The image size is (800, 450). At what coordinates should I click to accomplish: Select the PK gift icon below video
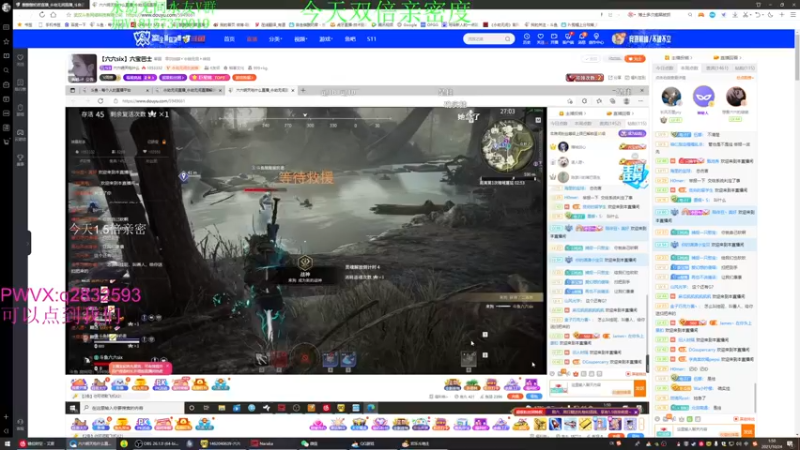pos(160,384)
